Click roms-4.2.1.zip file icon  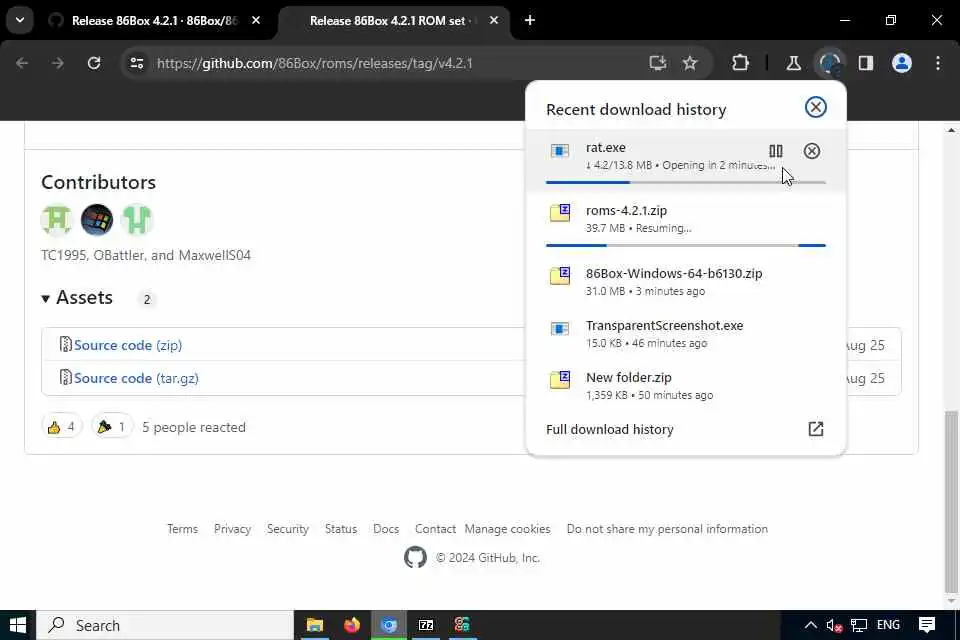[560, 213]
